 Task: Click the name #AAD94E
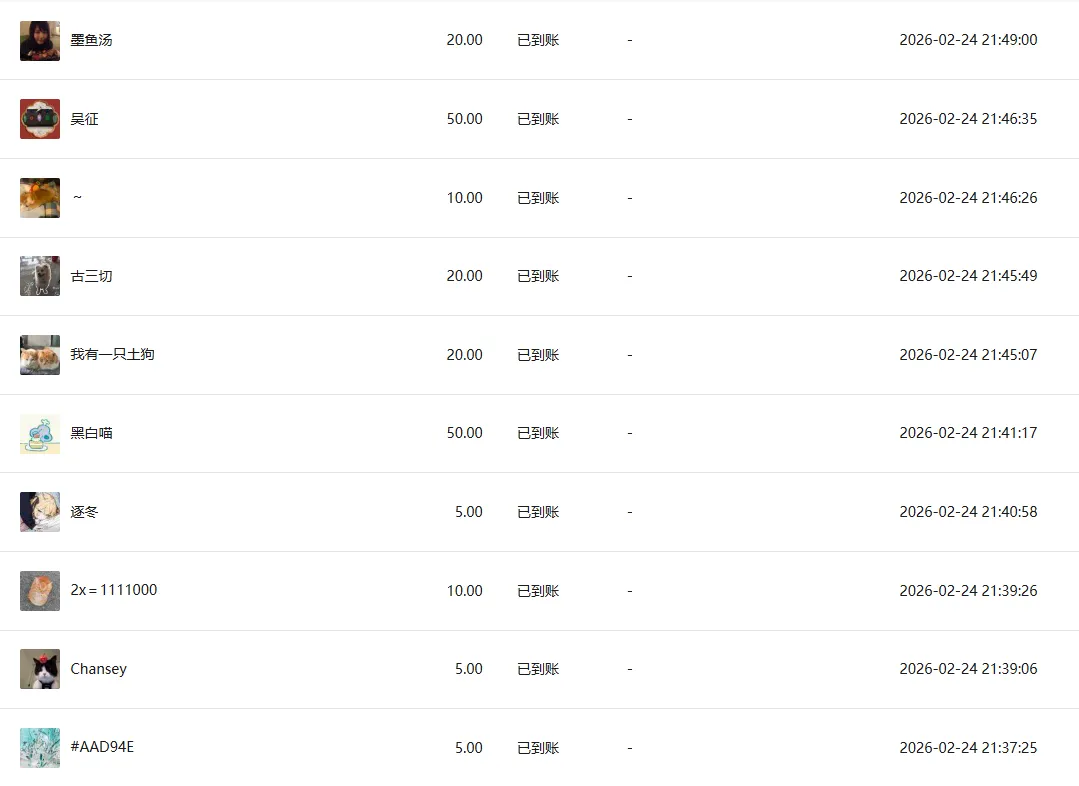coord(102,747)
